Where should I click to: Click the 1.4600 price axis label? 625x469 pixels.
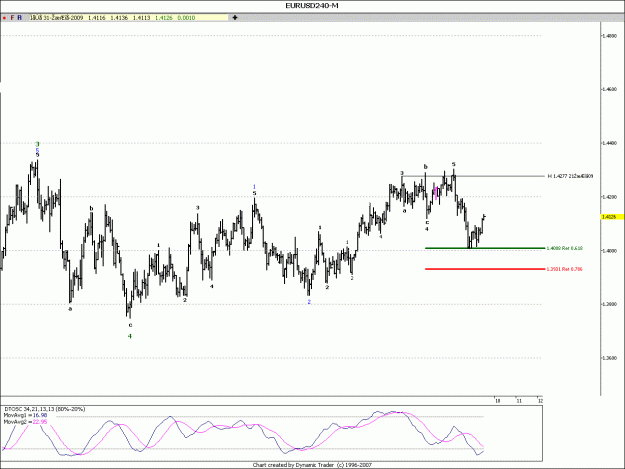610,89
